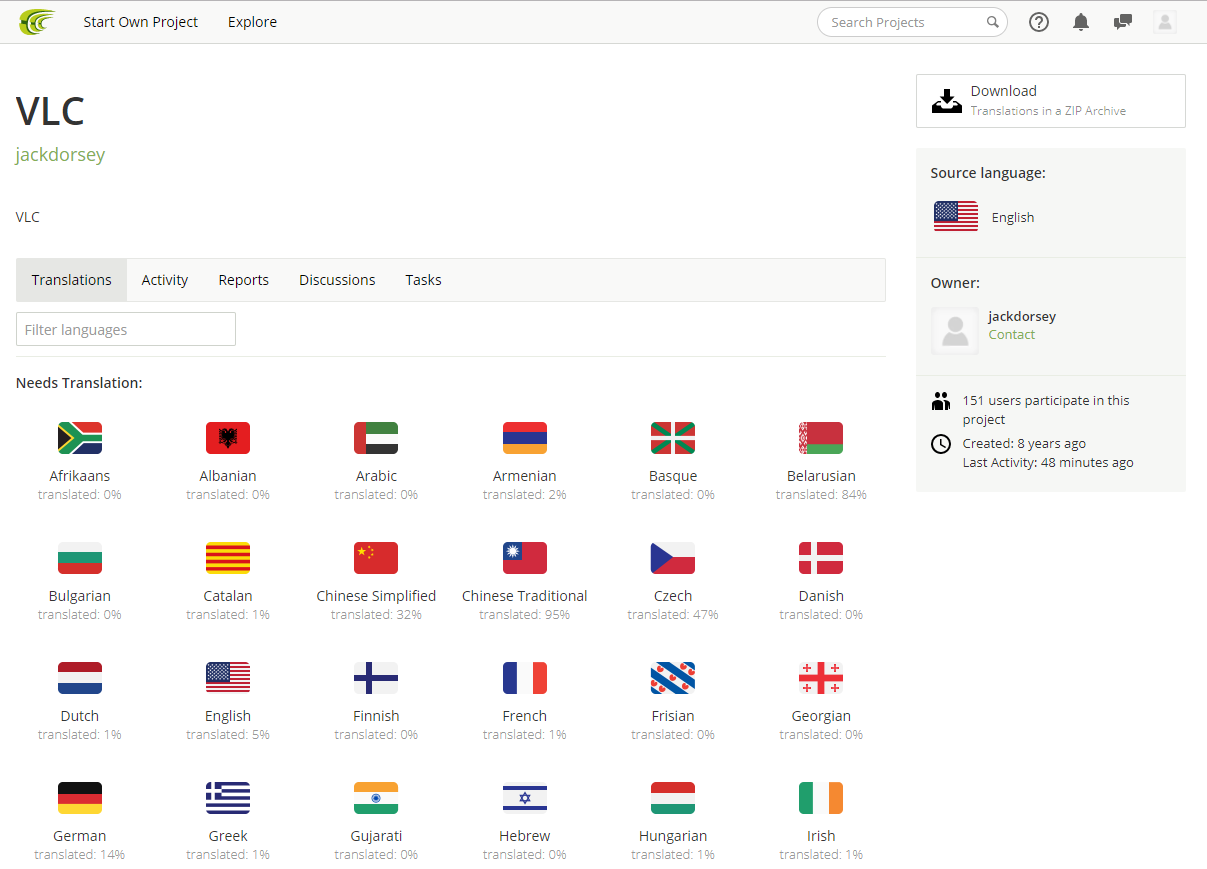The image size is (1207, 869).
Task: Open the Tasks tab
Action: click(x=423, y=280)
